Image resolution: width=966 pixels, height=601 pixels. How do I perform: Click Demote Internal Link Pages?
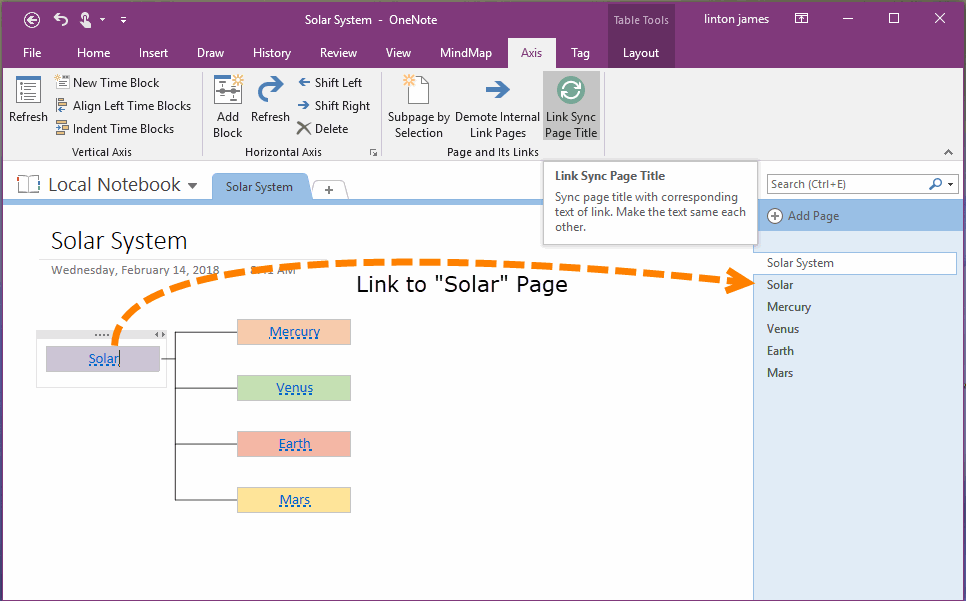(x=498, y=107)
